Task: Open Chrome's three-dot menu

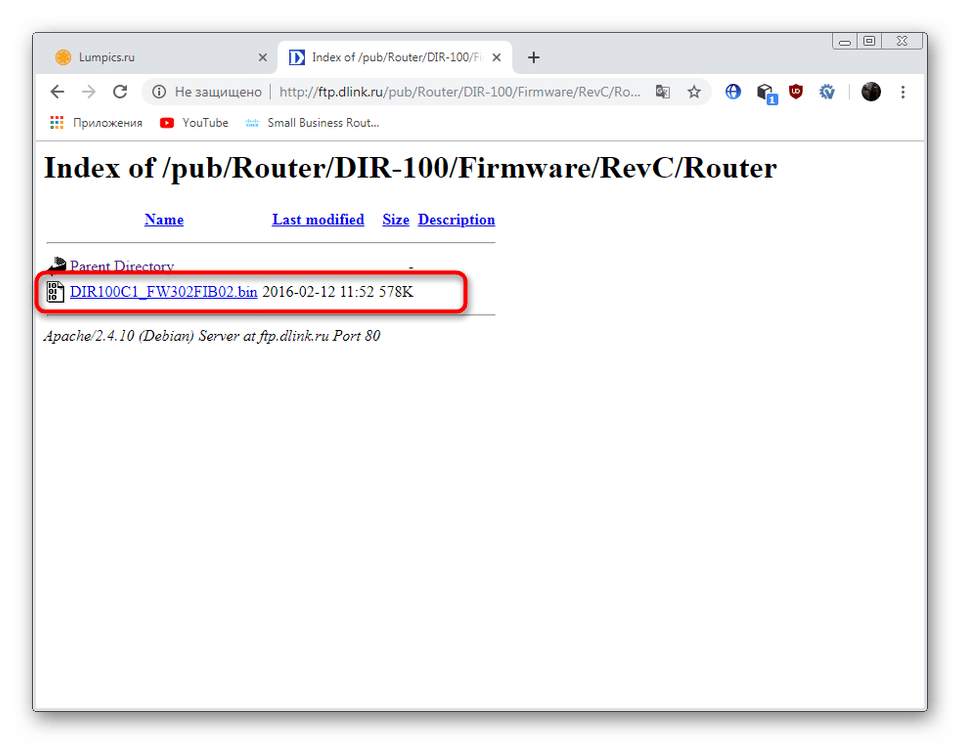Action: pos(903,92)
